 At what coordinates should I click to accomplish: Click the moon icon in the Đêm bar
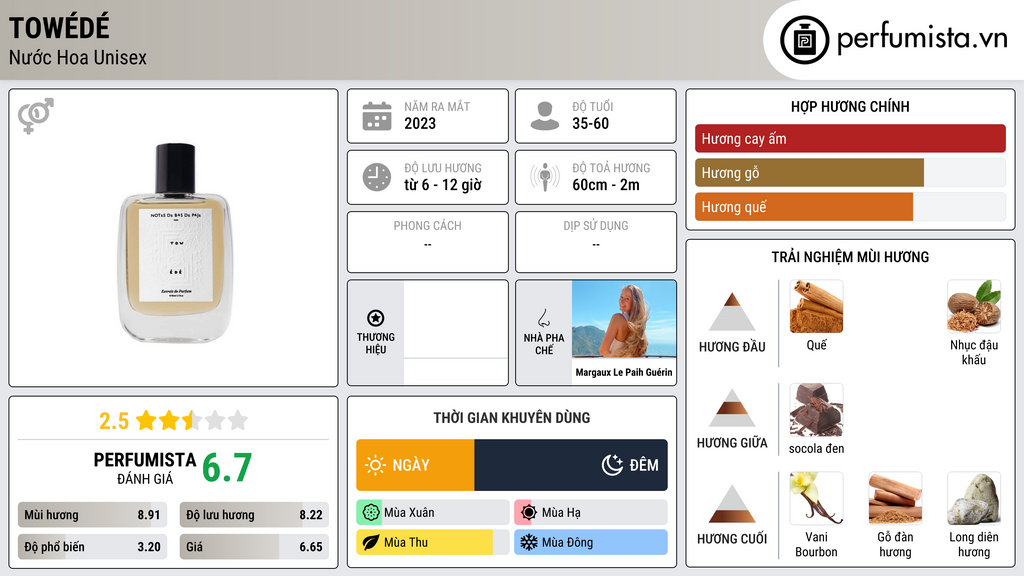(612, 465)
